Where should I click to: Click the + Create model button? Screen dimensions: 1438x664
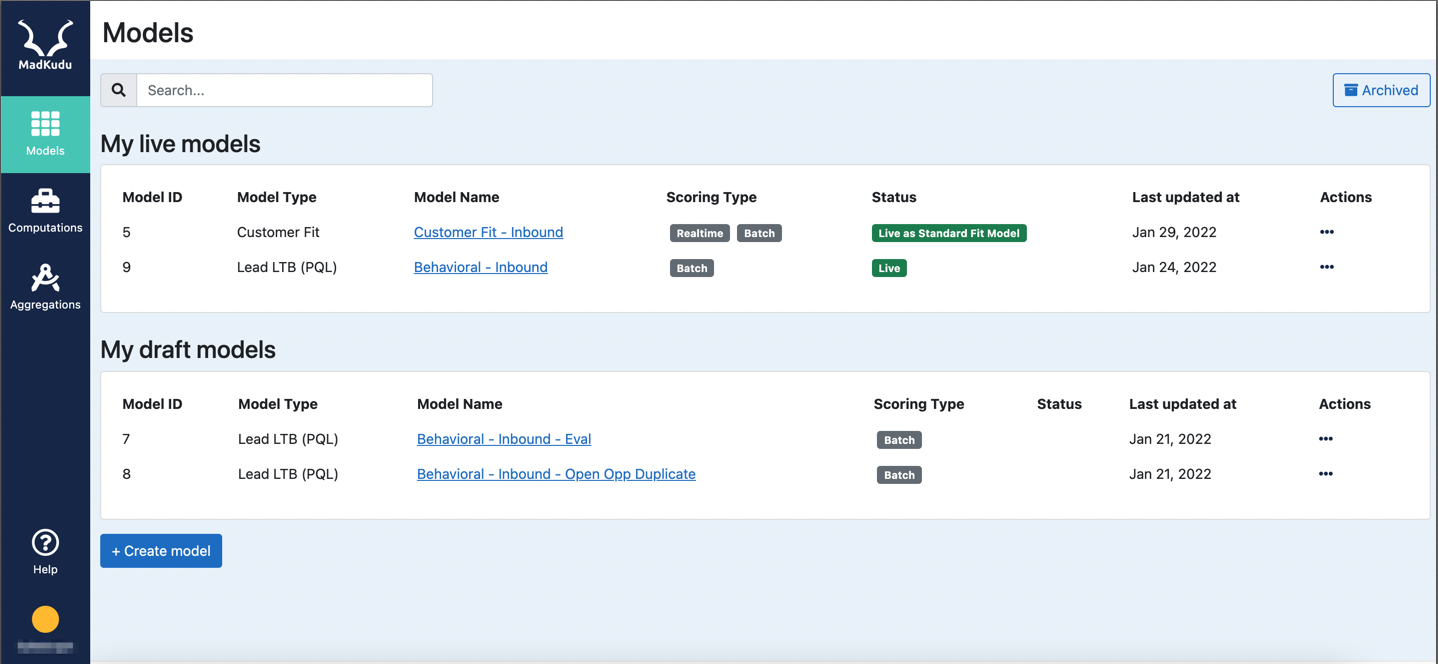[x=161, y=551]
